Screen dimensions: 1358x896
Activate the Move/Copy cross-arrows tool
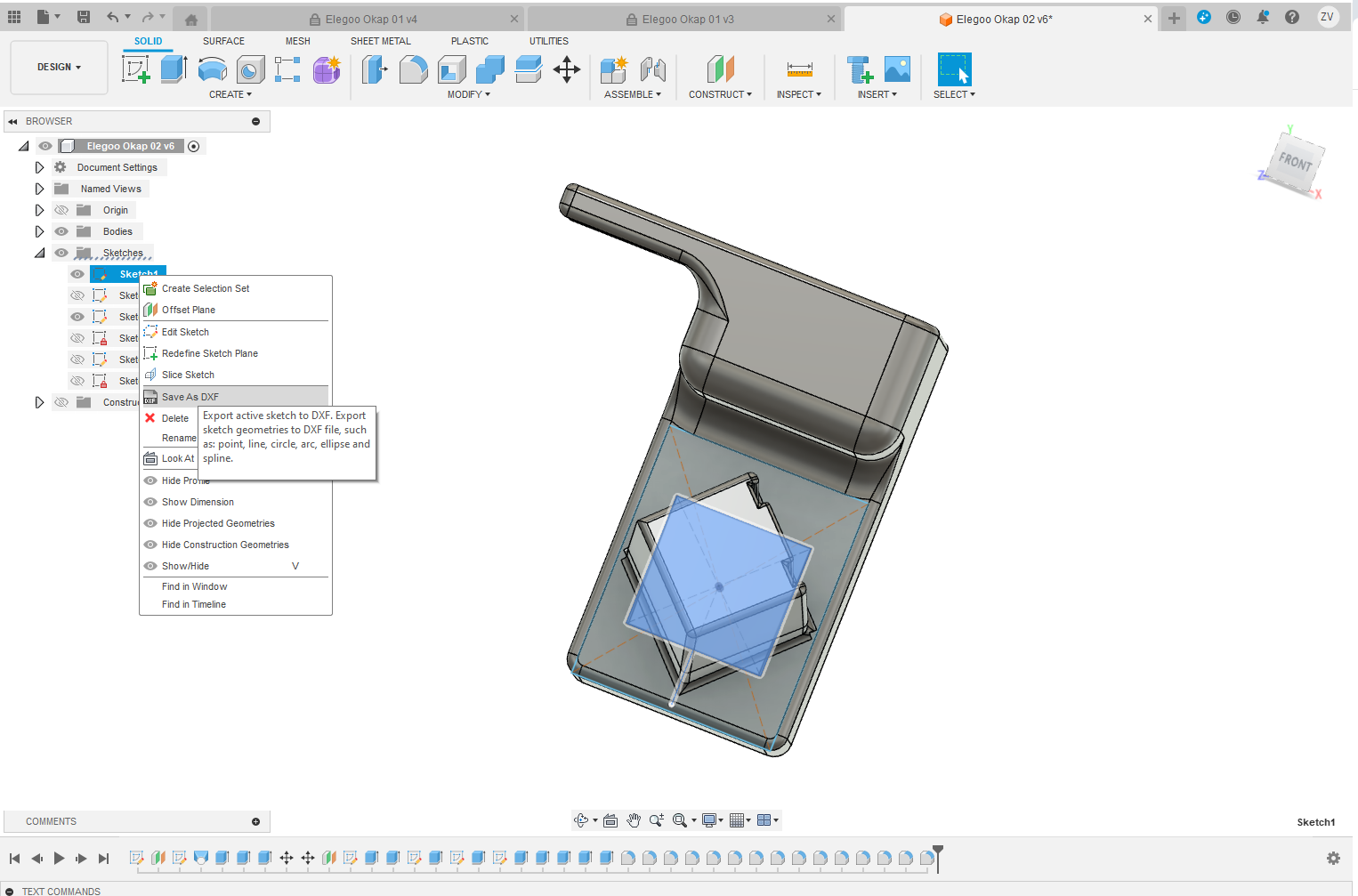pyautogui.click(x=567, y=69)
